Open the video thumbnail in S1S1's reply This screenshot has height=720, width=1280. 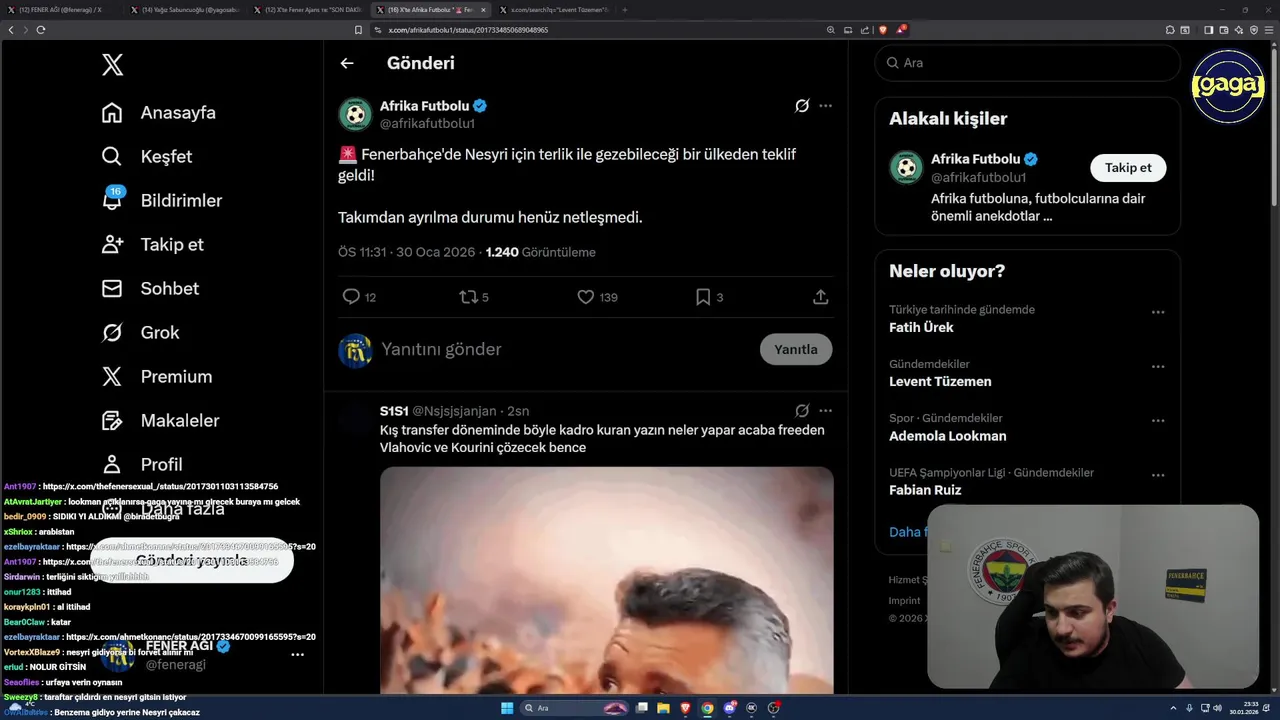pos(607,580)
